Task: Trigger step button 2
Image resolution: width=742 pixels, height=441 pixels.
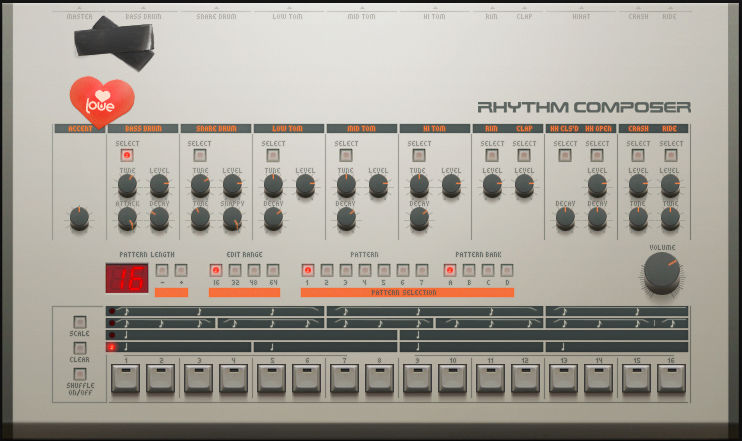Action: 160,378
